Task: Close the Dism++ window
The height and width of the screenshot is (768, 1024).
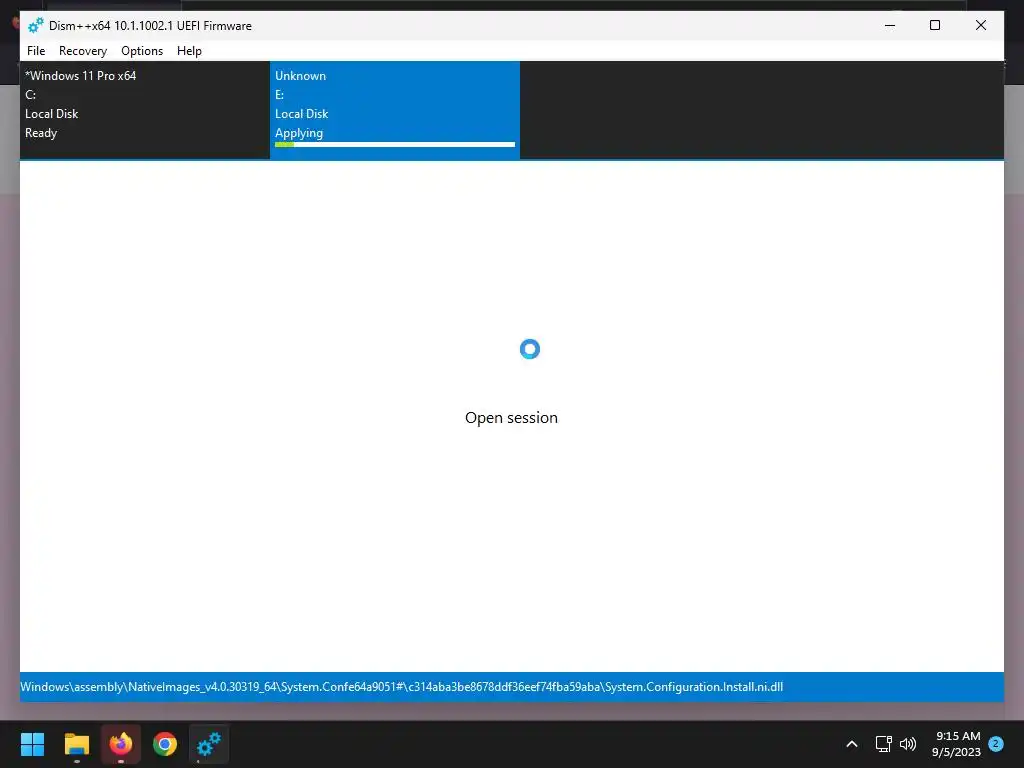Action: [x=981, y=25]
